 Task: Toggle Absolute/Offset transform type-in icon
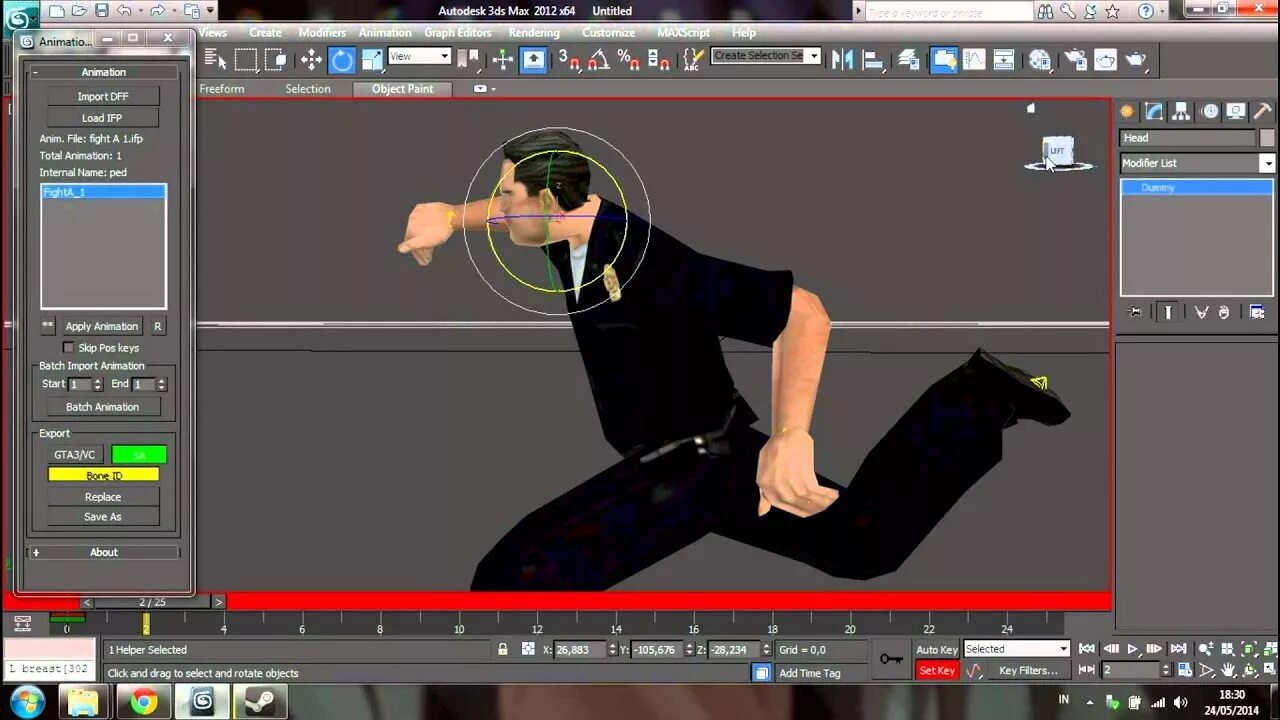[528, 650]
